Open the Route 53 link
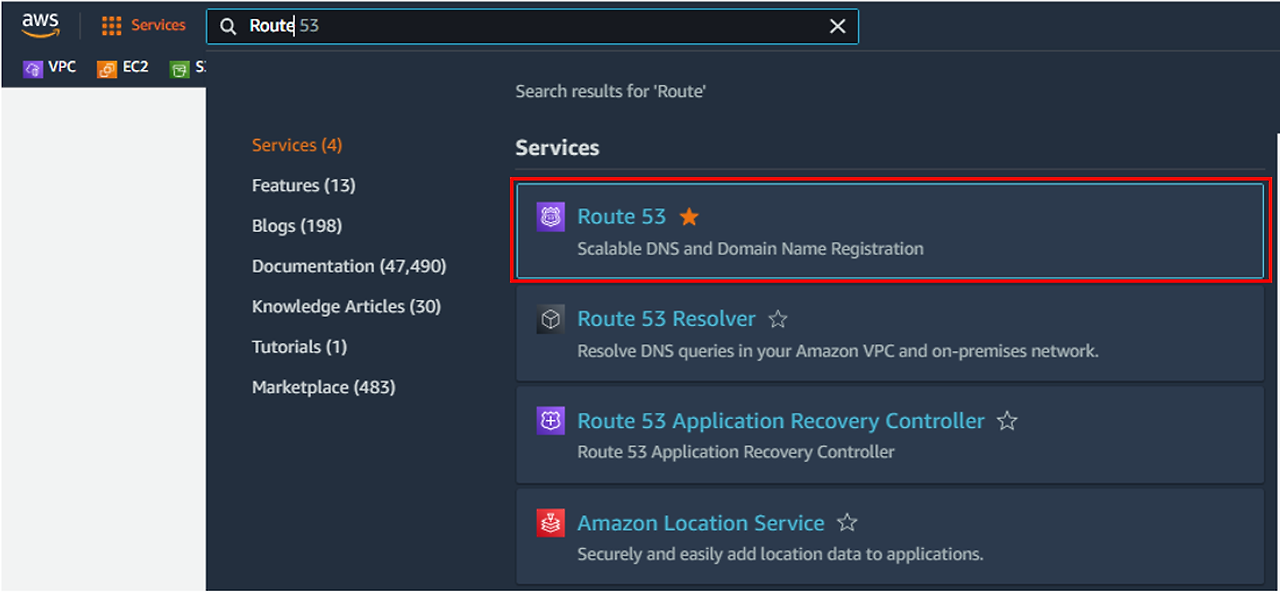 621,217
